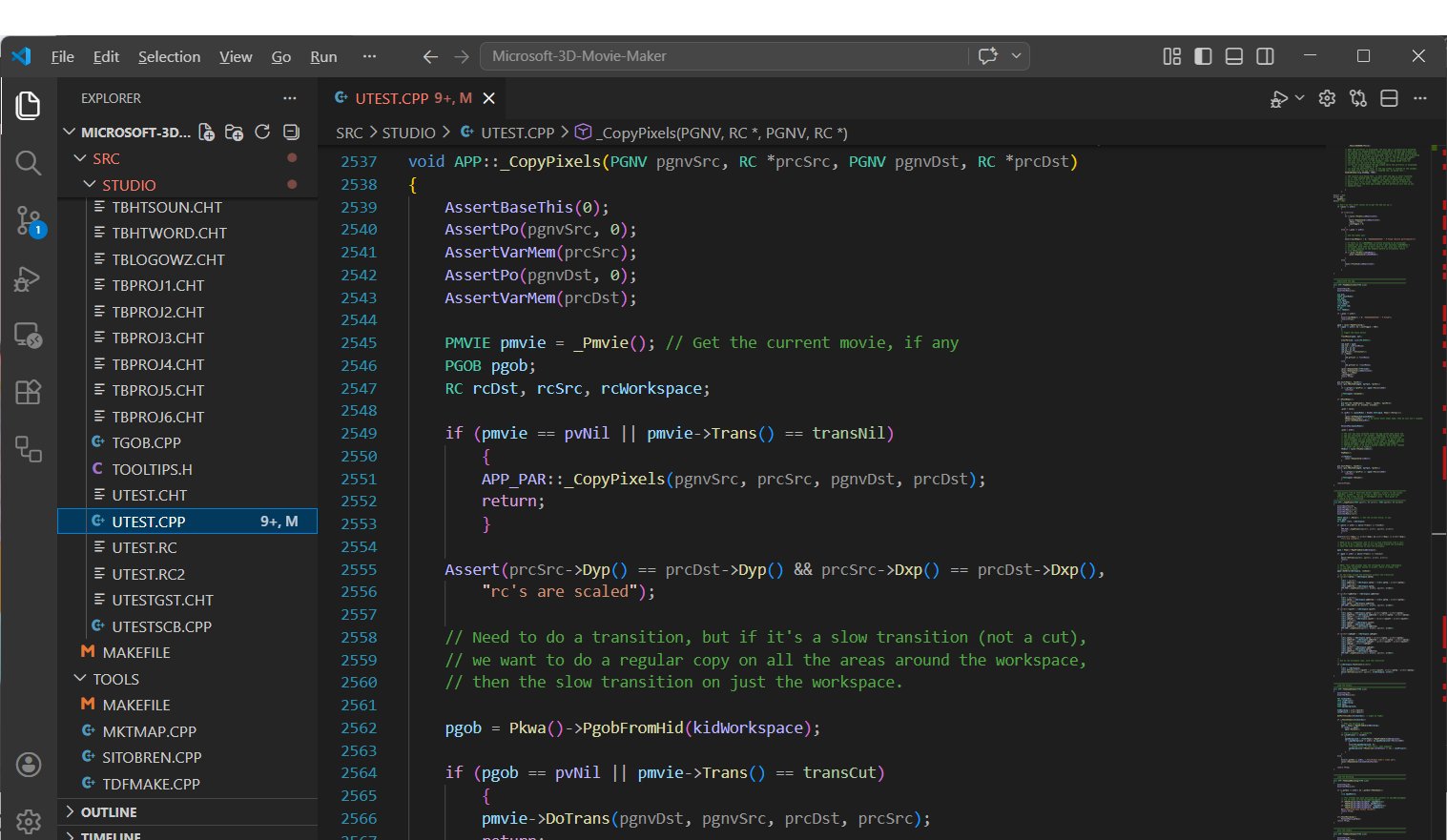Open the editor More Actions ellipsis
Viewport: 1447px width, 840px height.
pyautogui.click(x=1420, y=98)
